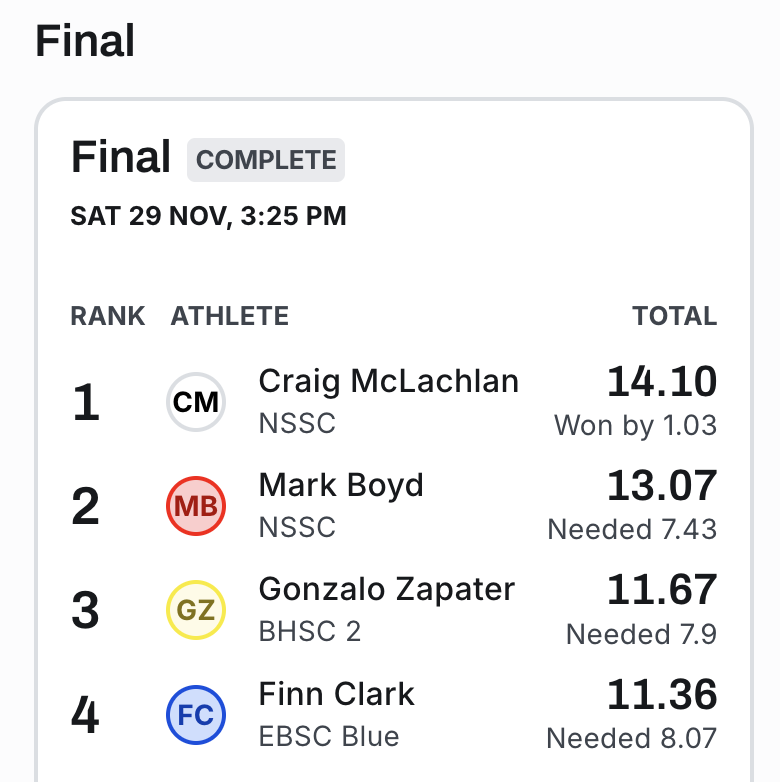The width and height of the screenshot is (780, 782).
Task: Click Mark Boyd's red MB avatar
Action: pyautogui.click(x=196, y=506)
